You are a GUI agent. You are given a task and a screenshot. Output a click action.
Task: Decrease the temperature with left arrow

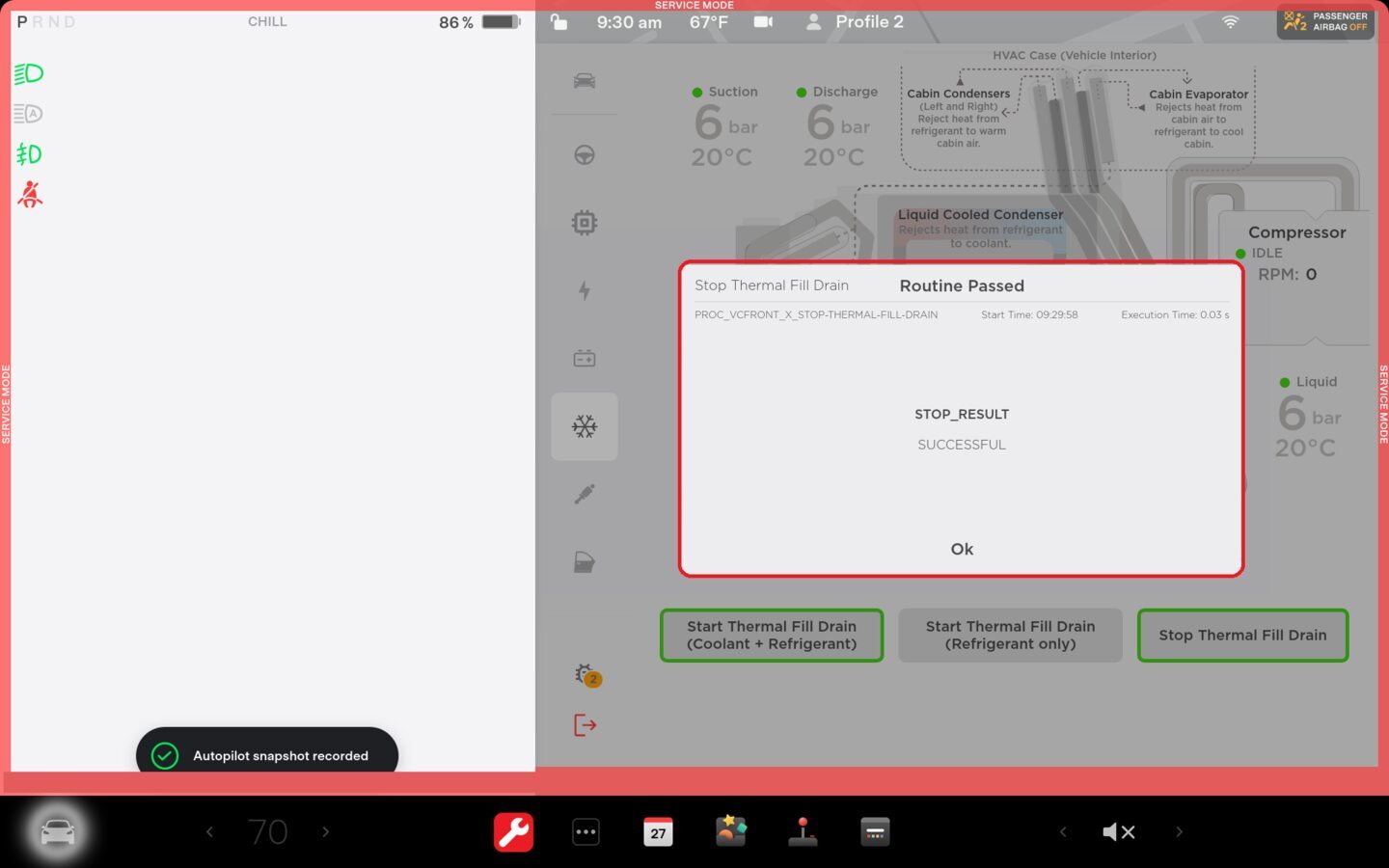[209, 831]
